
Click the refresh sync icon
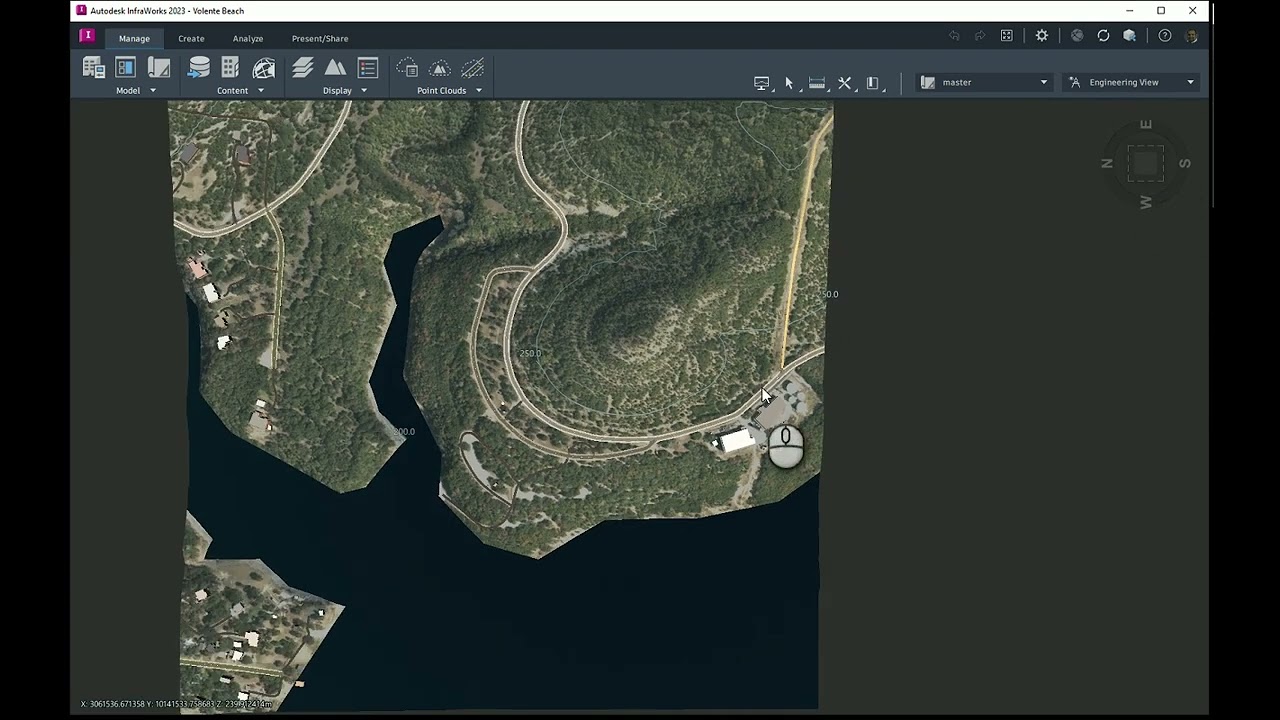tap(1103, 36)
